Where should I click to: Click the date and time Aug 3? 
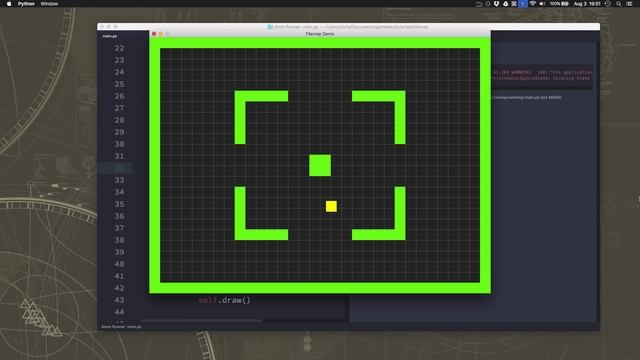coord(587,4)
